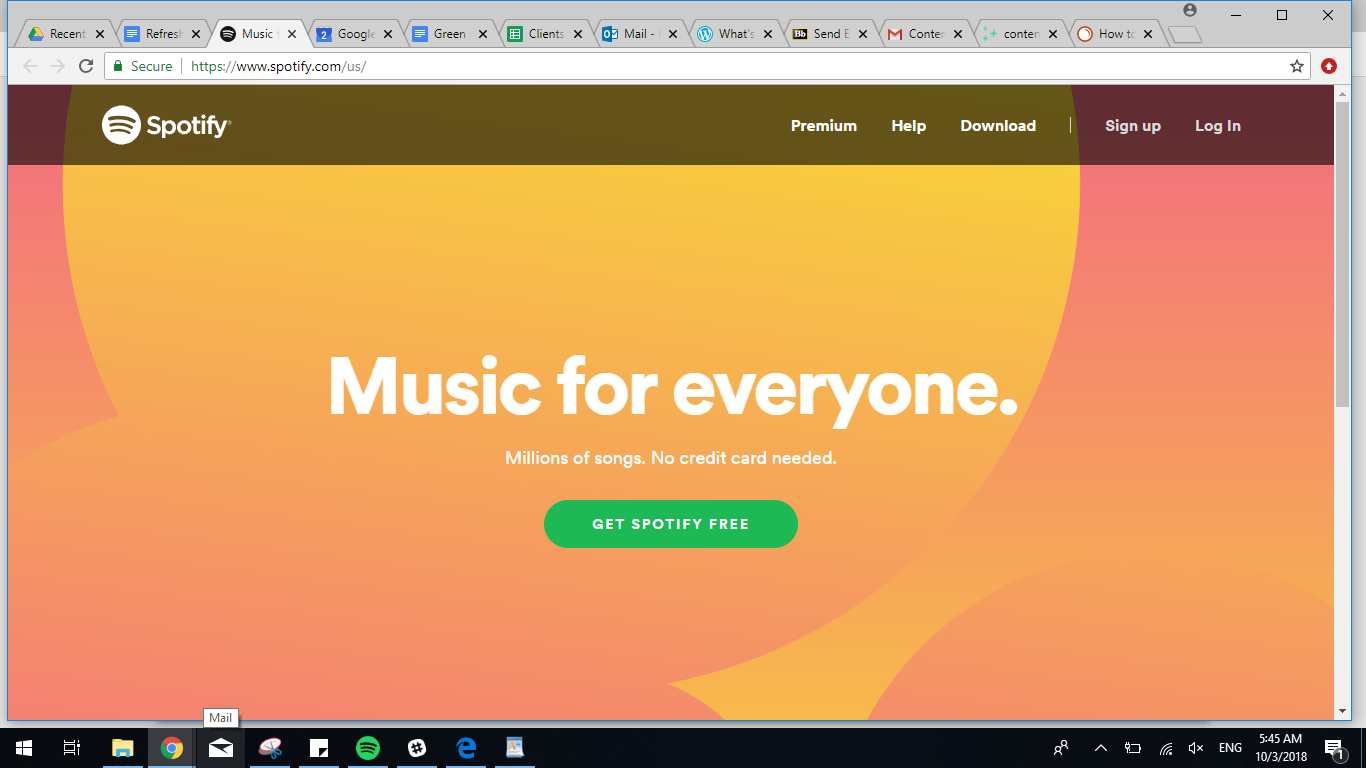Close the How to tab

[x=1148, y=34]
